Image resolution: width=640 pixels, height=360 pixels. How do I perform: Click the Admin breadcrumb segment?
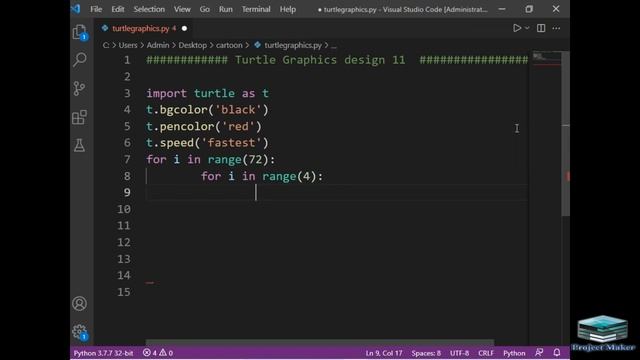tap(158, 45)
